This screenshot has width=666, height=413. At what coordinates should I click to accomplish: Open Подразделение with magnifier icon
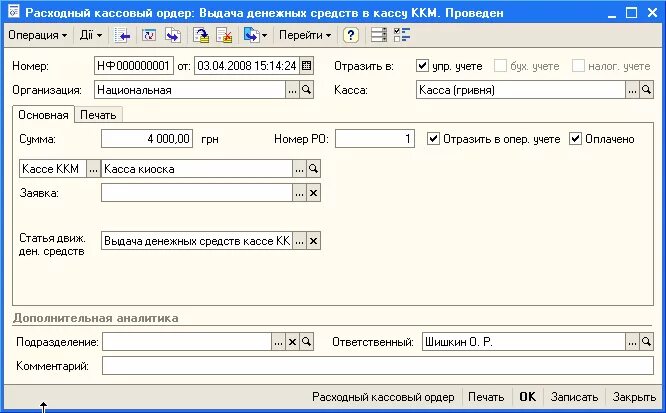pyautogui.click(x=306, y=342)
